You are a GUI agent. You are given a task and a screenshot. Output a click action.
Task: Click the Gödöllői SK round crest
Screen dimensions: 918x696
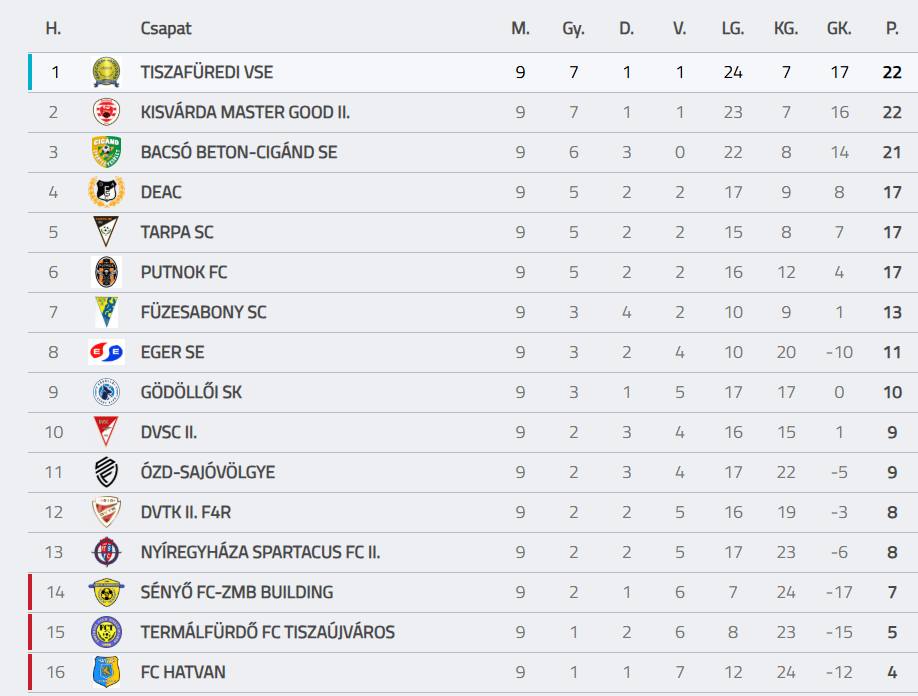tap(106, 392)
